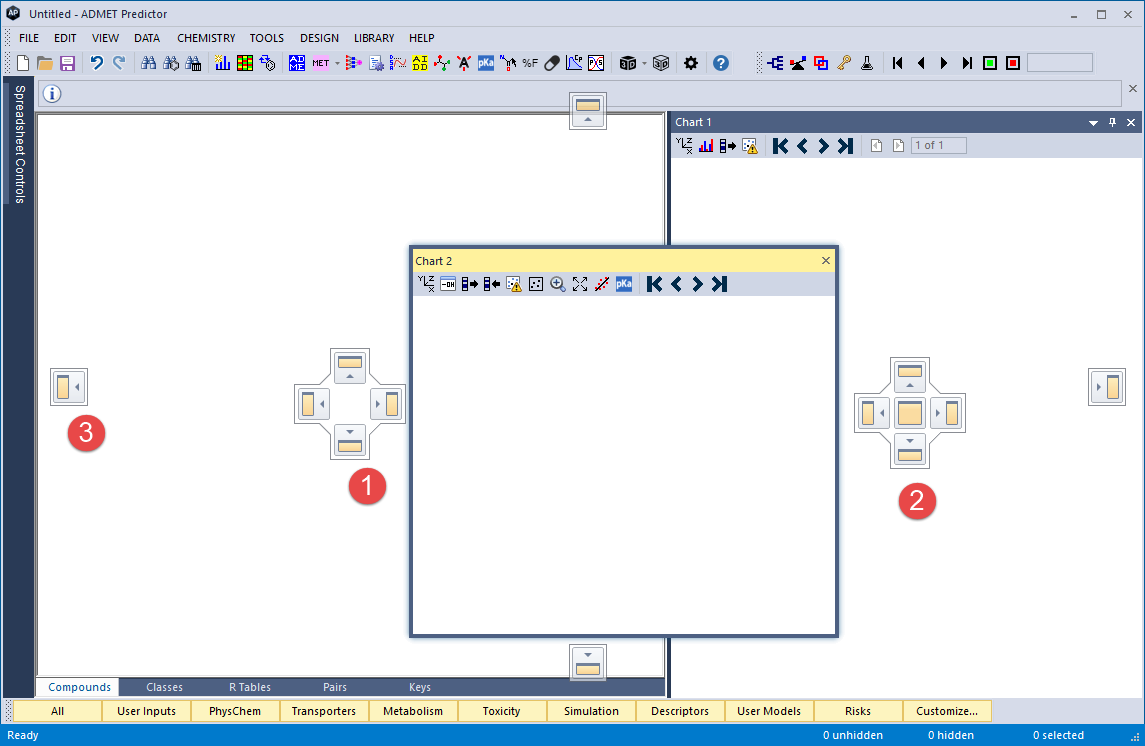
Task: Click the %F bioavailability toolbar icon
Action: pos(530,63)
